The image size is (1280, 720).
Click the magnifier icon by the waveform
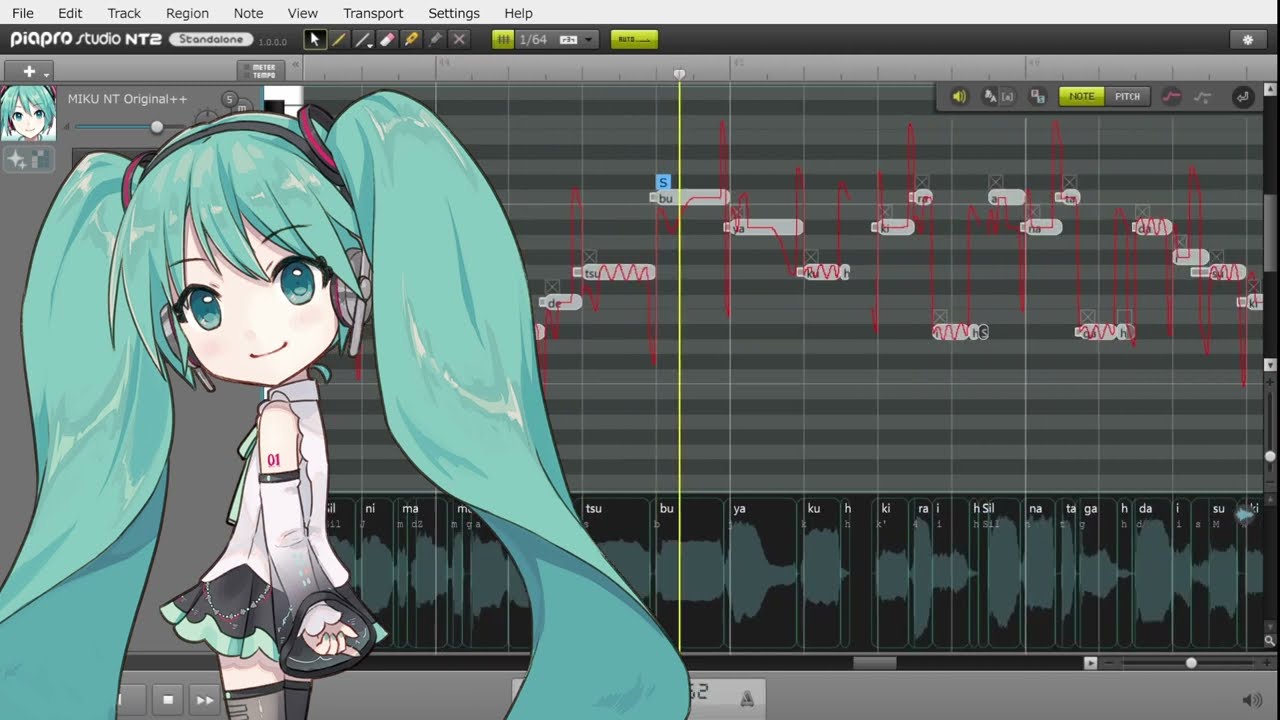coord(1270,641)
